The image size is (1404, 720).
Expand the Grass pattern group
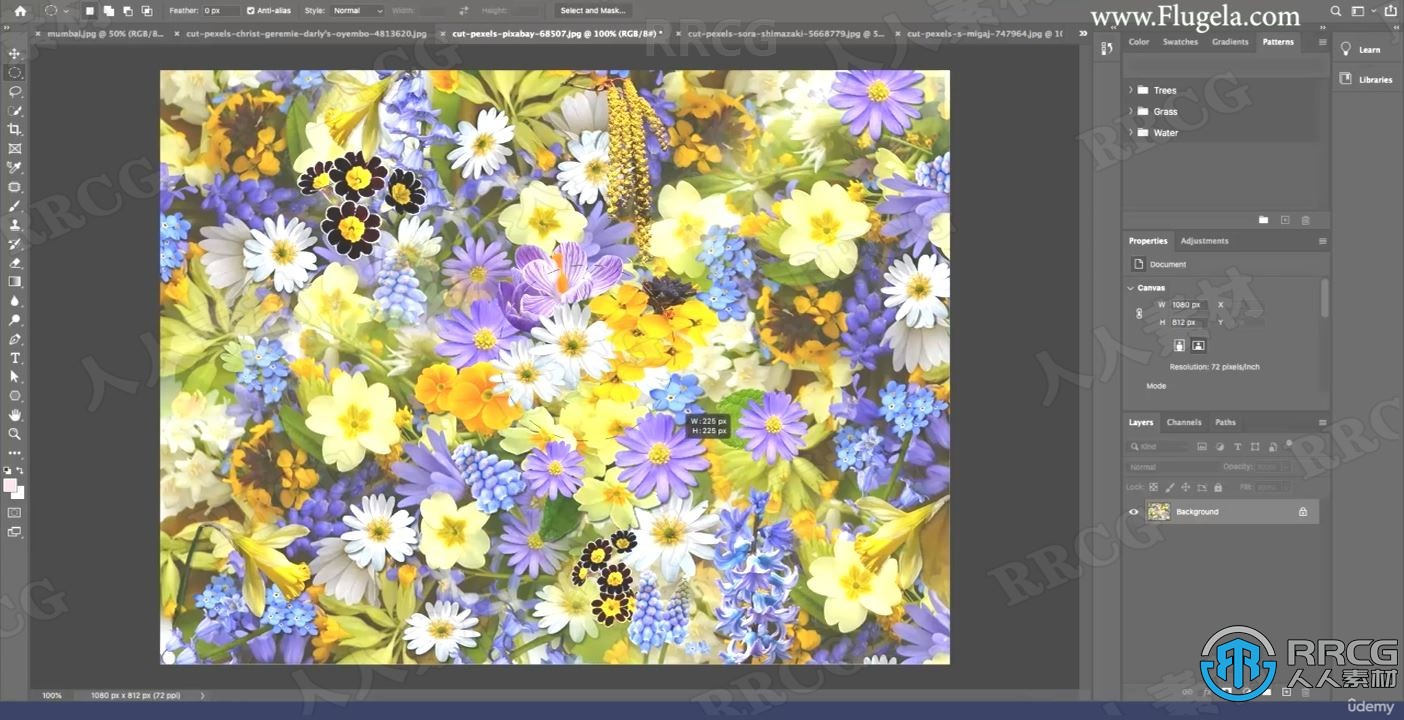pos(1131,111)
